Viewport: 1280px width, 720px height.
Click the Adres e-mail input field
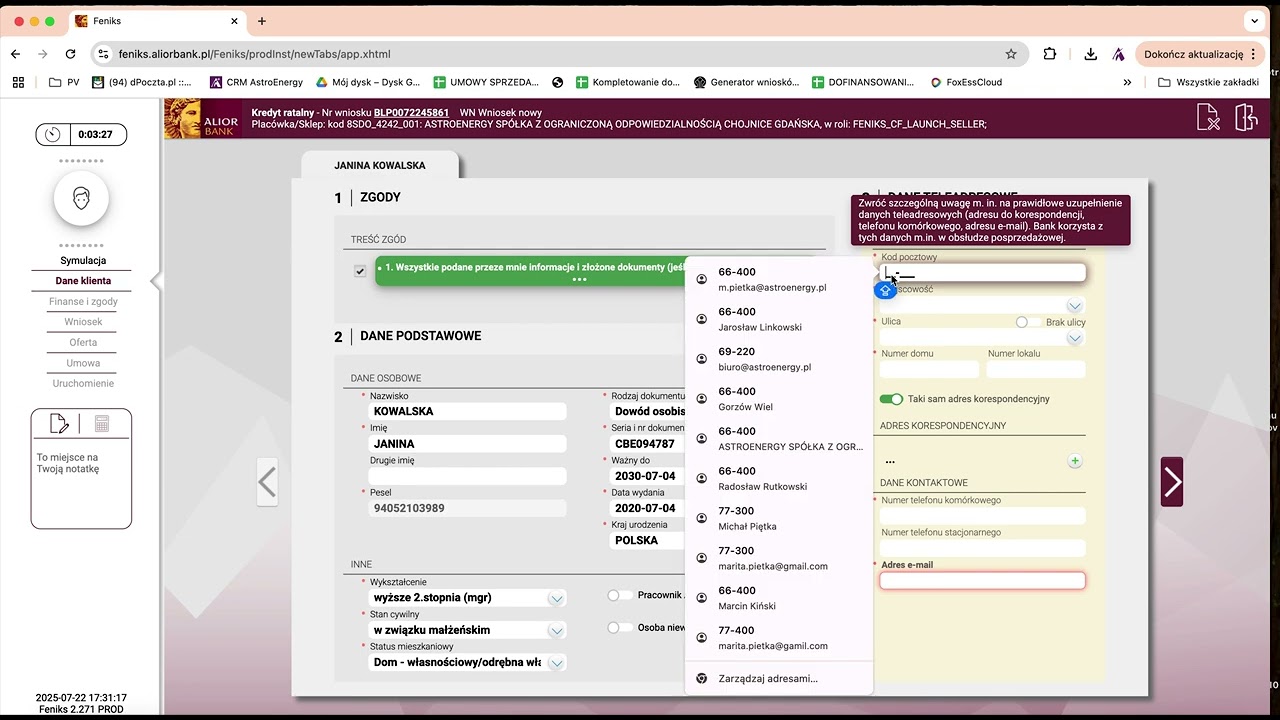coord(982,581)
